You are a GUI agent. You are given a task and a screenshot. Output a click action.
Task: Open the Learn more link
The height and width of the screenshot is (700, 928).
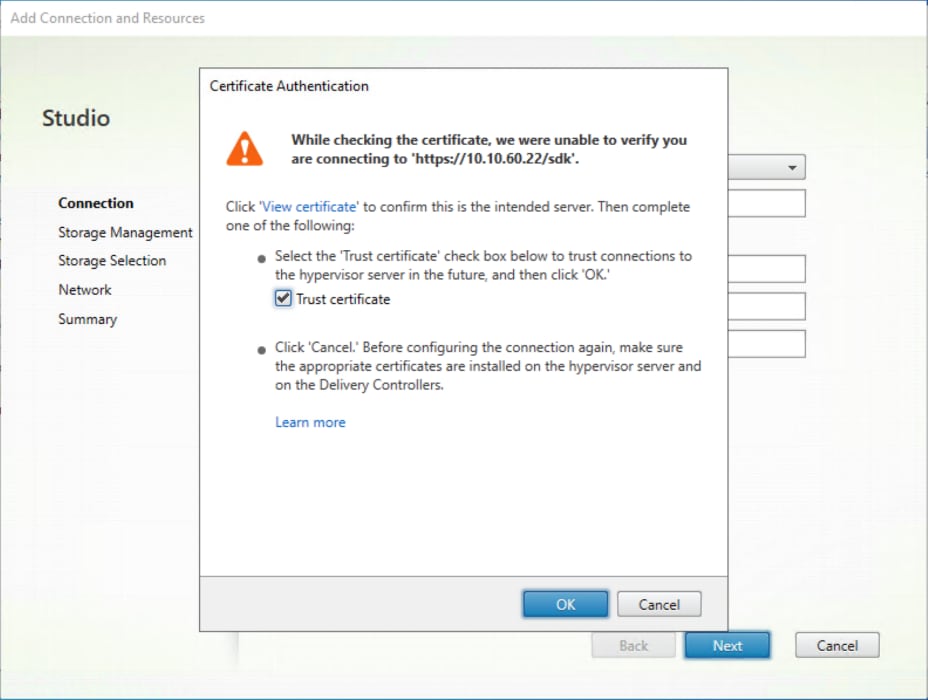pos(310,422)
